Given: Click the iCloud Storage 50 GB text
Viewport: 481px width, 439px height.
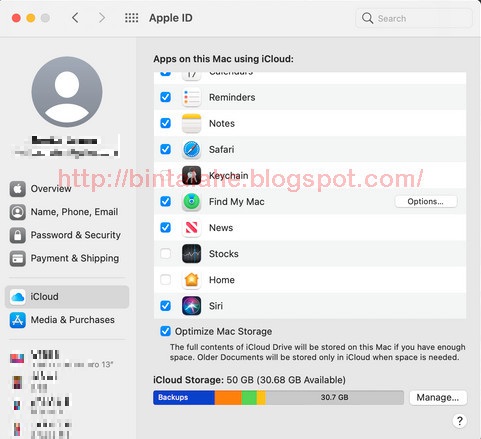Looking at the screenshot, I should [249, 380].
